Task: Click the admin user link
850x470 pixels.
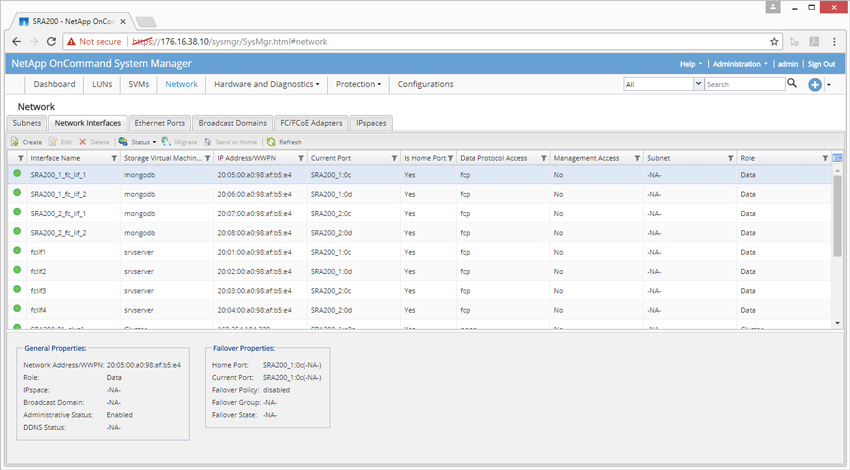Action: tap(788, 64)
